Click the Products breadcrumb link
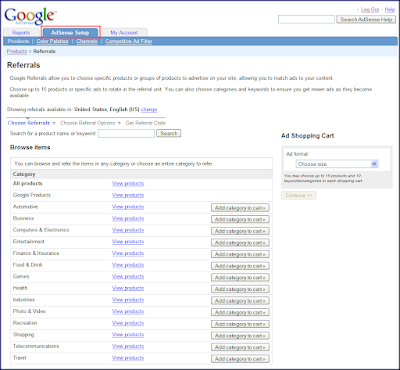The width and height of the screenshot is (400, 370). 17,51
